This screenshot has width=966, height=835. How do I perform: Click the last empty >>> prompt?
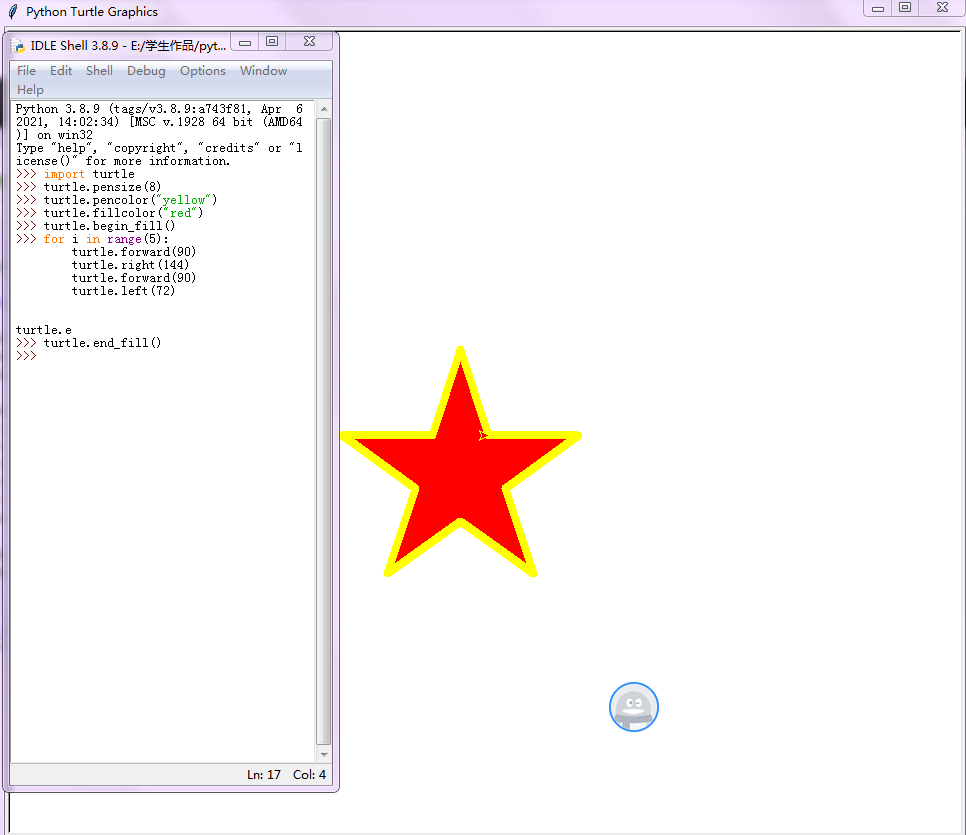[x=26, y=356]
